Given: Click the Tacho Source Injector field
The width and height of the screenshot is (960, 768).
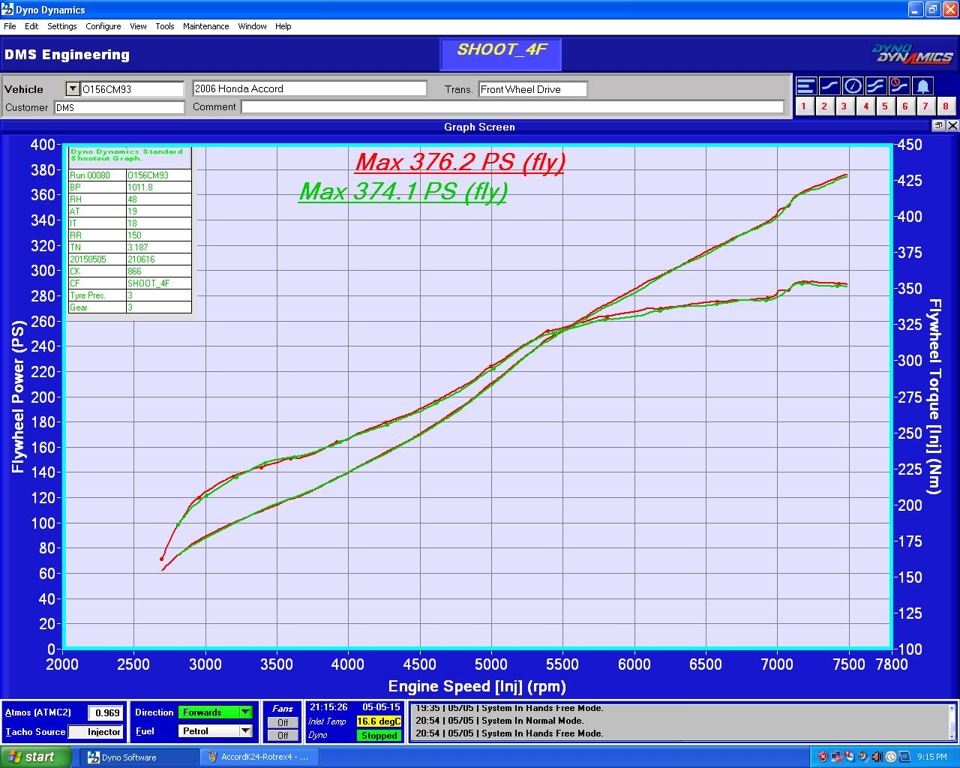Looking at the screenshot, I should pos(96,732).
